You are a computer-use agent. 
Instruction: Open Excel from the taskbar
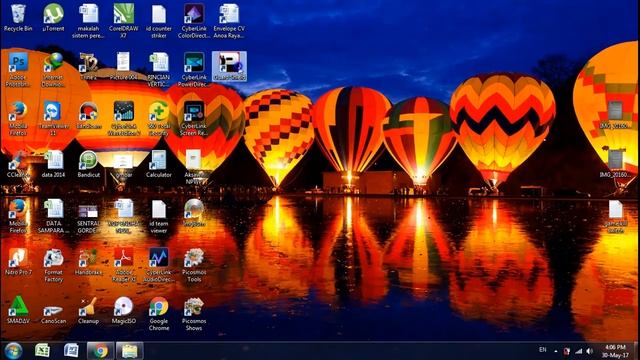42,351
